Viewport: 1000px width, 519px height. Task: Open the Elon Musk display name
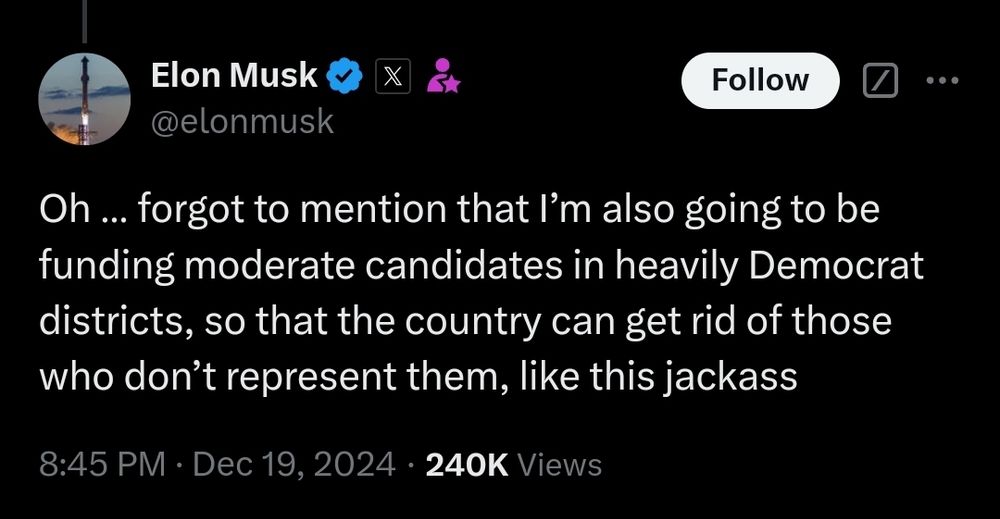(x=234, y=75)
